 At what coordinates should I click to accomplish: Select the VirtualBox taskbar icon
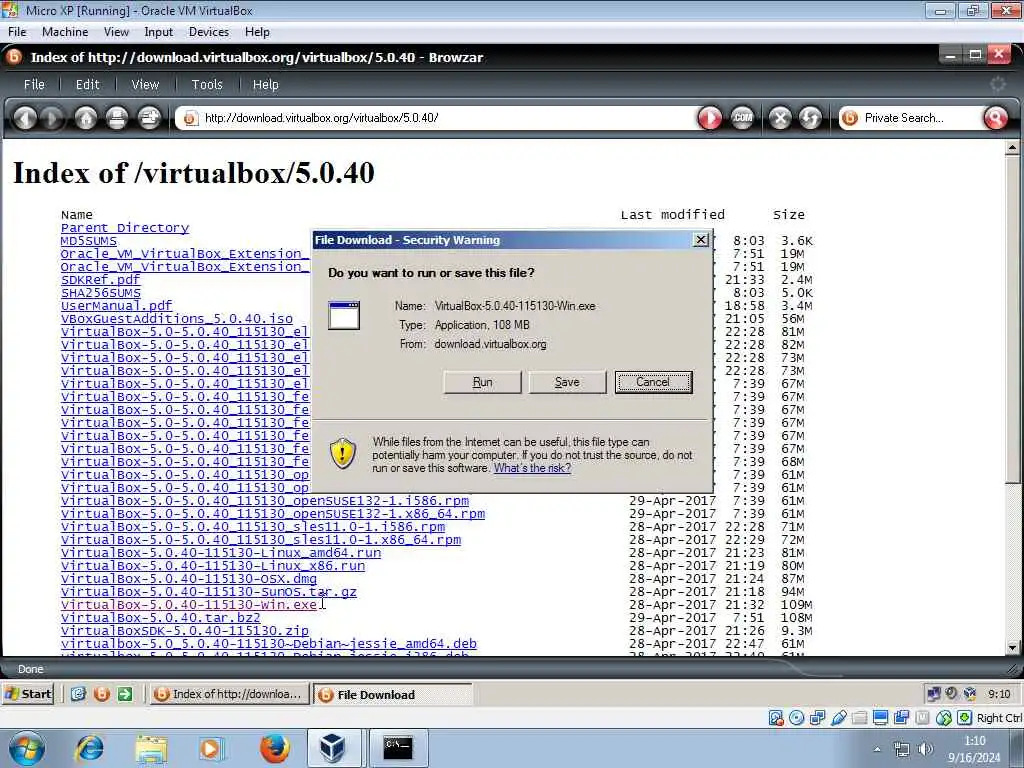(333, 748)
